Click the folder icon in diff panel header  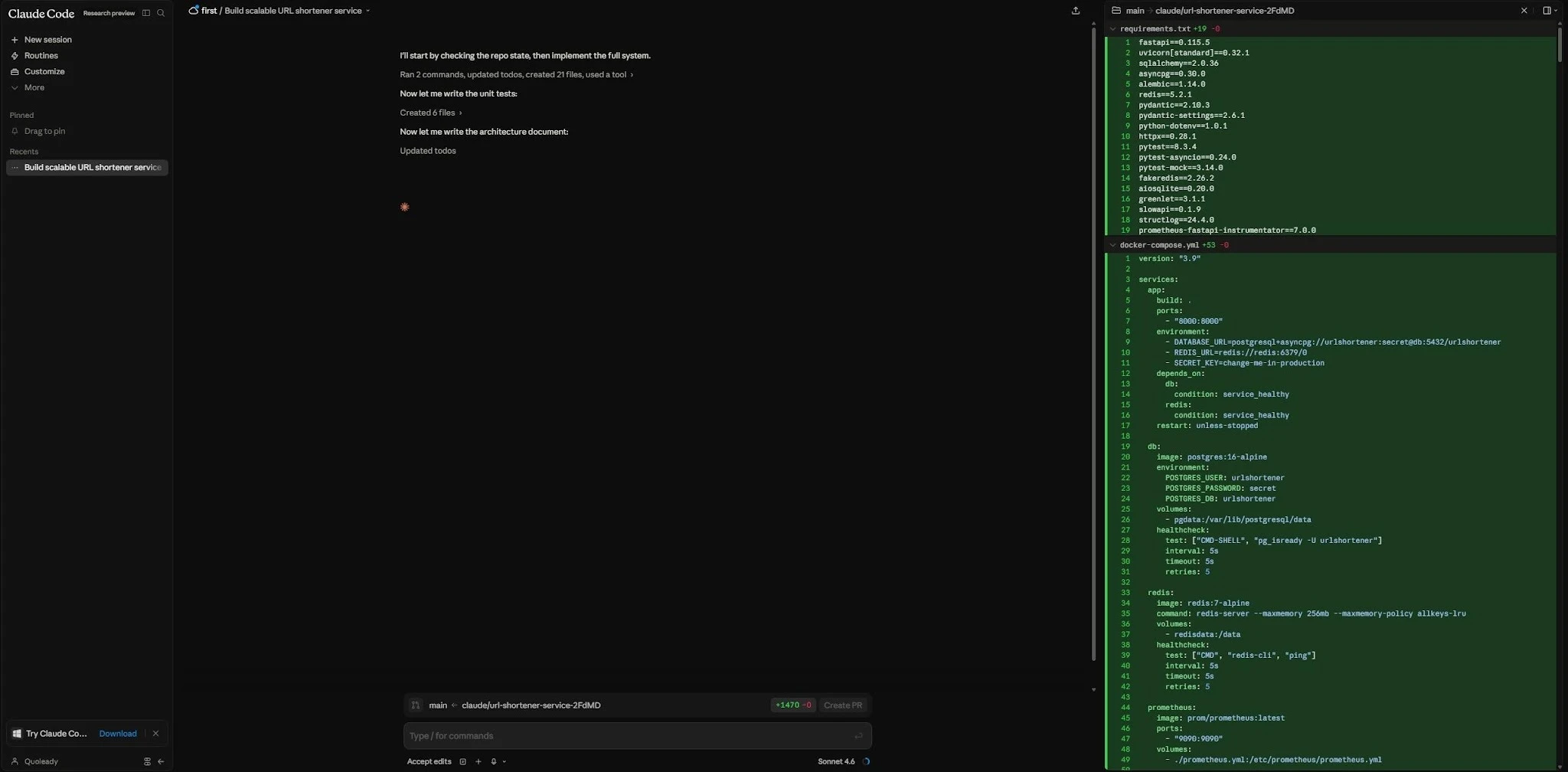[1116, 11]
